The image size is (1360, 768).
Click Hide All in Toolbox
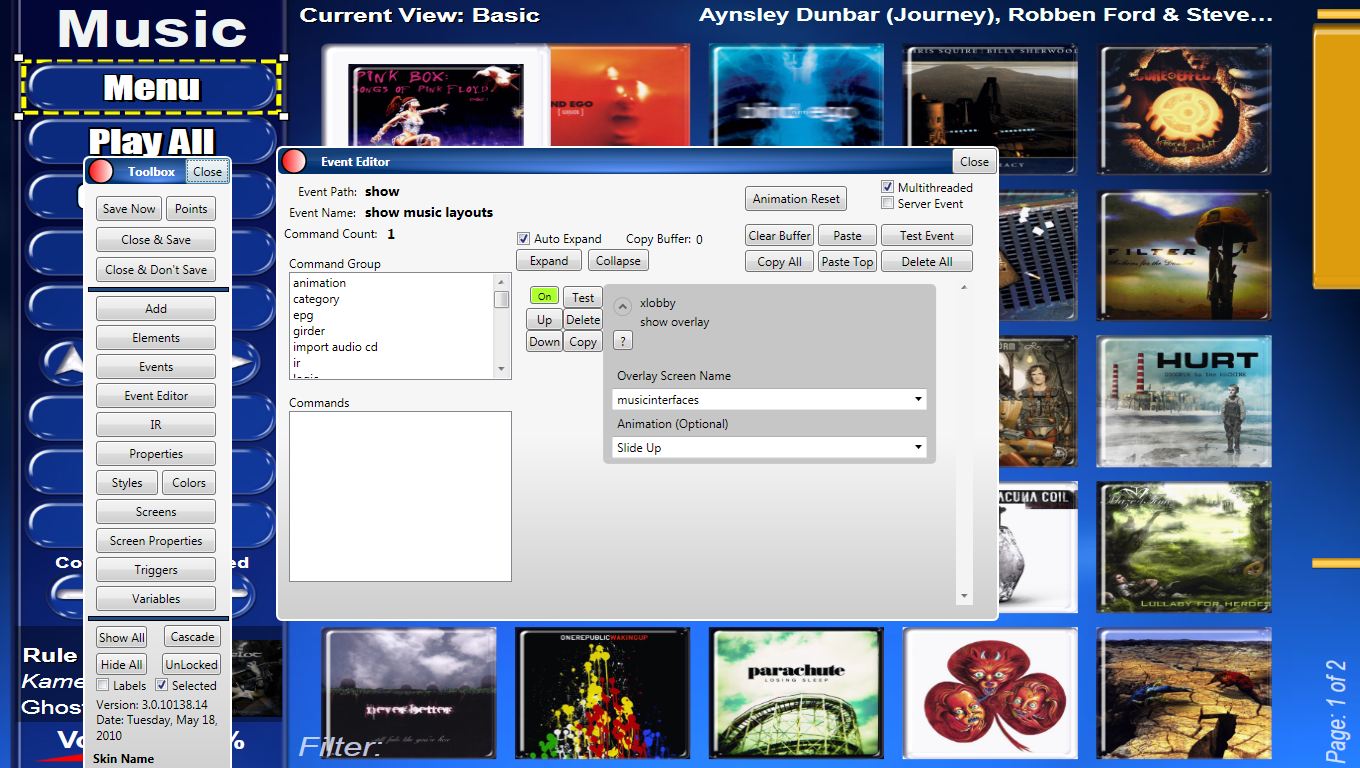pos(122,665)
